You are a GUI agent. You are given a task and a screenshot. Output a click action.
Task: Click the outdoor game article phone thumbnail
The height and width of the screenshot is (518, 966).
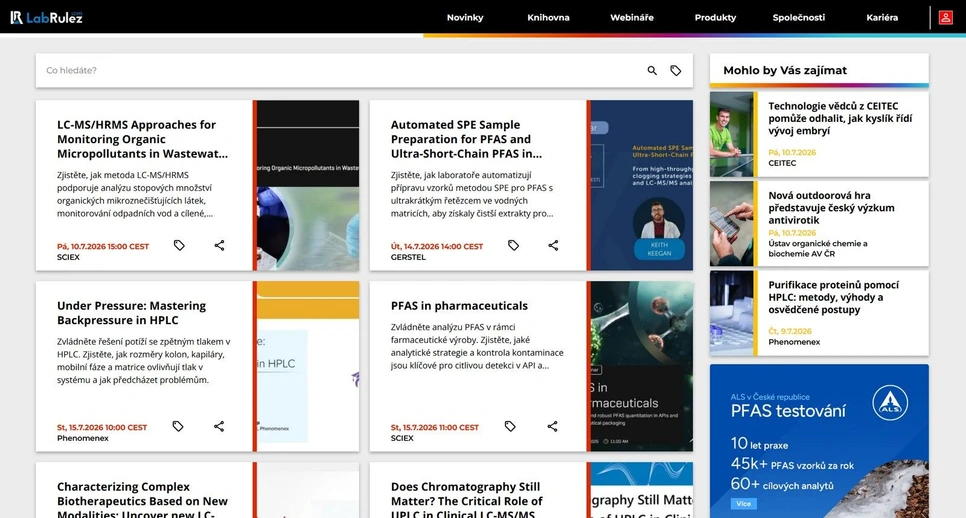[x=731, y=224]
